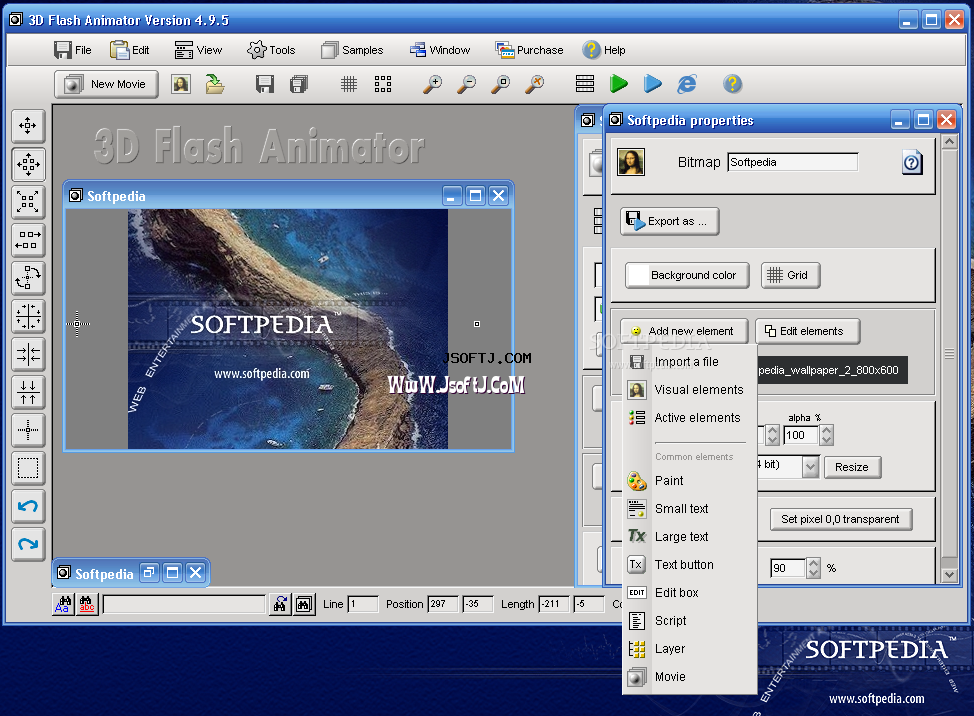This screenshot has height=716, width=974.
Task: Select Layer from the element menu
Action: 689,648
